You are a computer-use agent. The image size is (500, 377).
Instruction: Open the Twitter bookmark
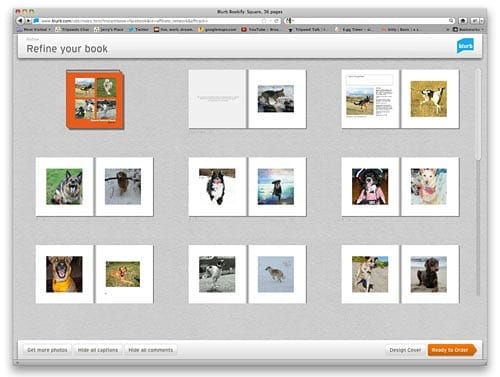(139, 29)
